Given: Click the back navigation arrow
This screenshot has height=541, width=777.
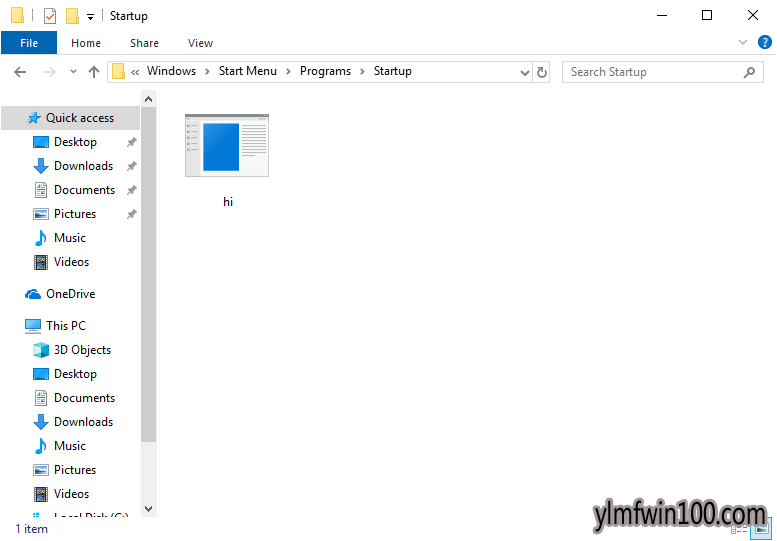Looking at the screenshot, I should pos(20,72).
